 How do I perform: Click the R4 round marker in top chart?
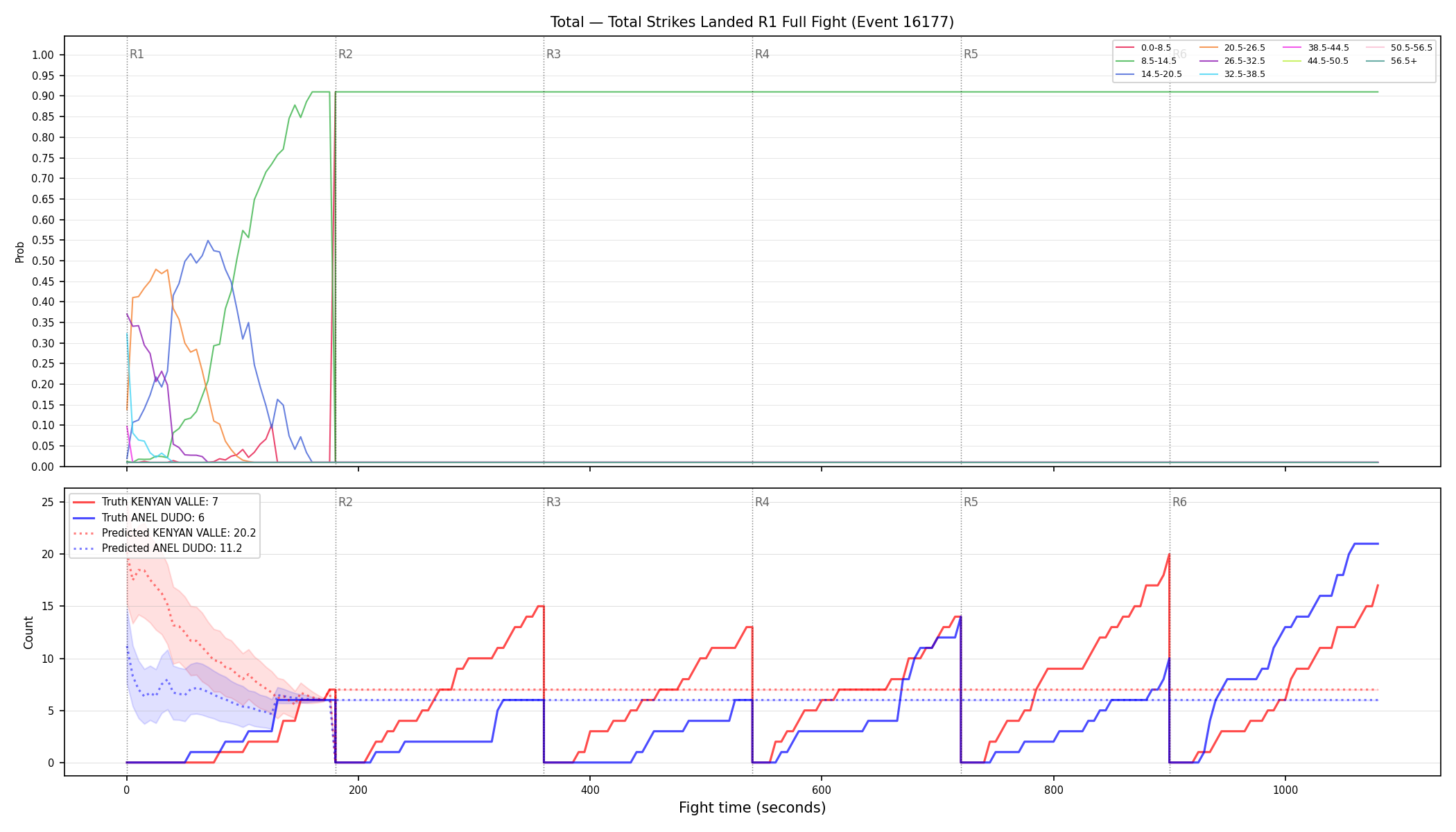pos(762,54)
